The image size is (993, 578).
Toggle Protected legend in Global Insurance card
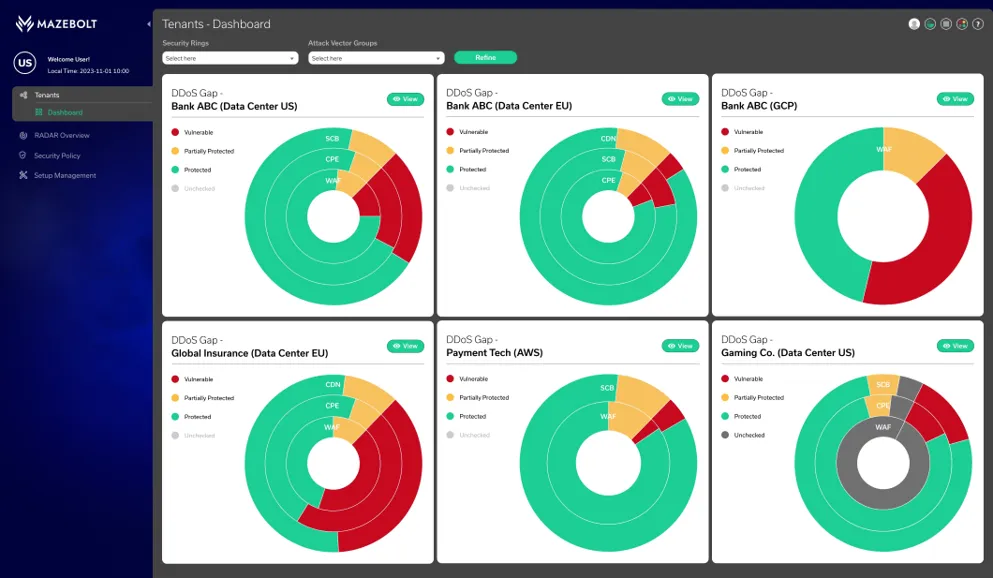[191, 417]
